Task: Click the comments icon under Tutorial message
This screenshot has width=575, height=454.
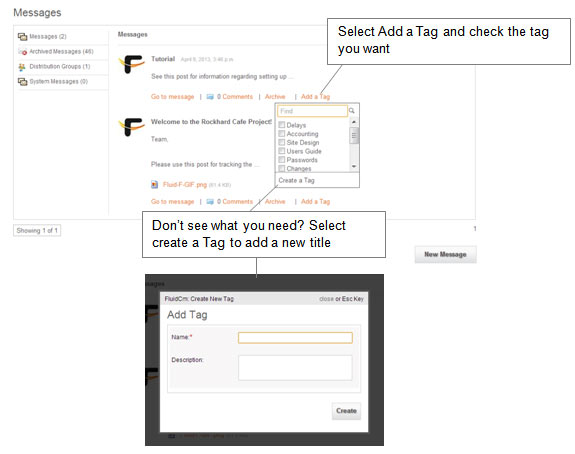Action: pyautogui.click(x=210, y=97)
